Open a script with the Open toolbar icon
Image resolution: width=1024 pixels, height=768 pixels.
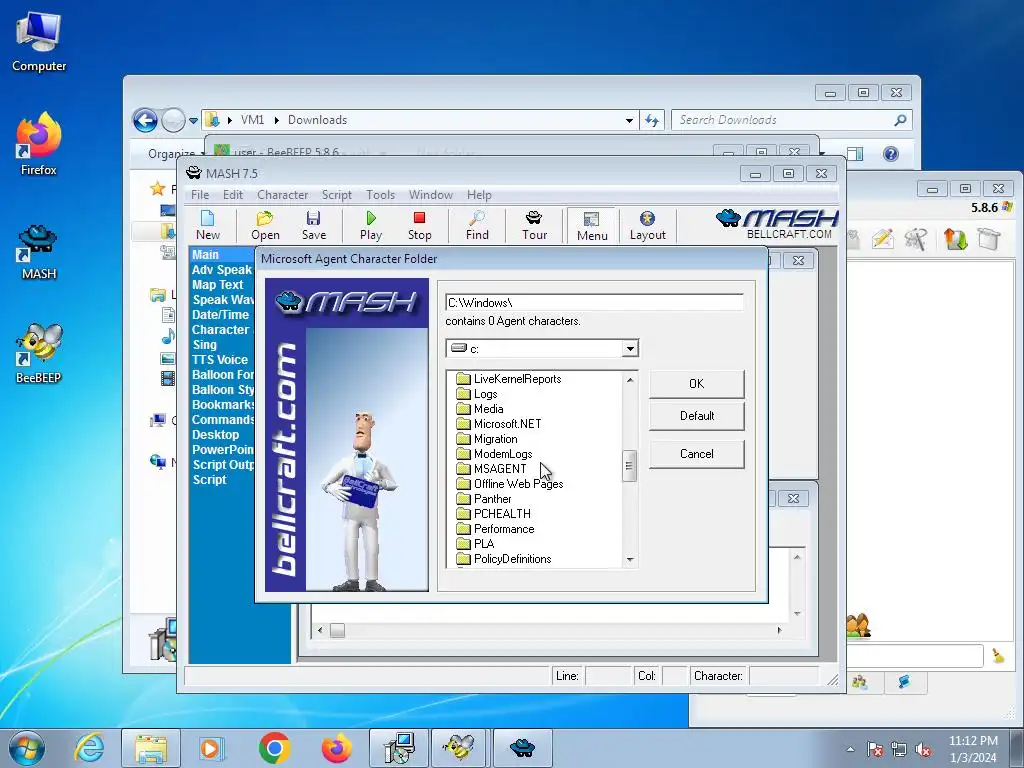(x=265, y=225)
